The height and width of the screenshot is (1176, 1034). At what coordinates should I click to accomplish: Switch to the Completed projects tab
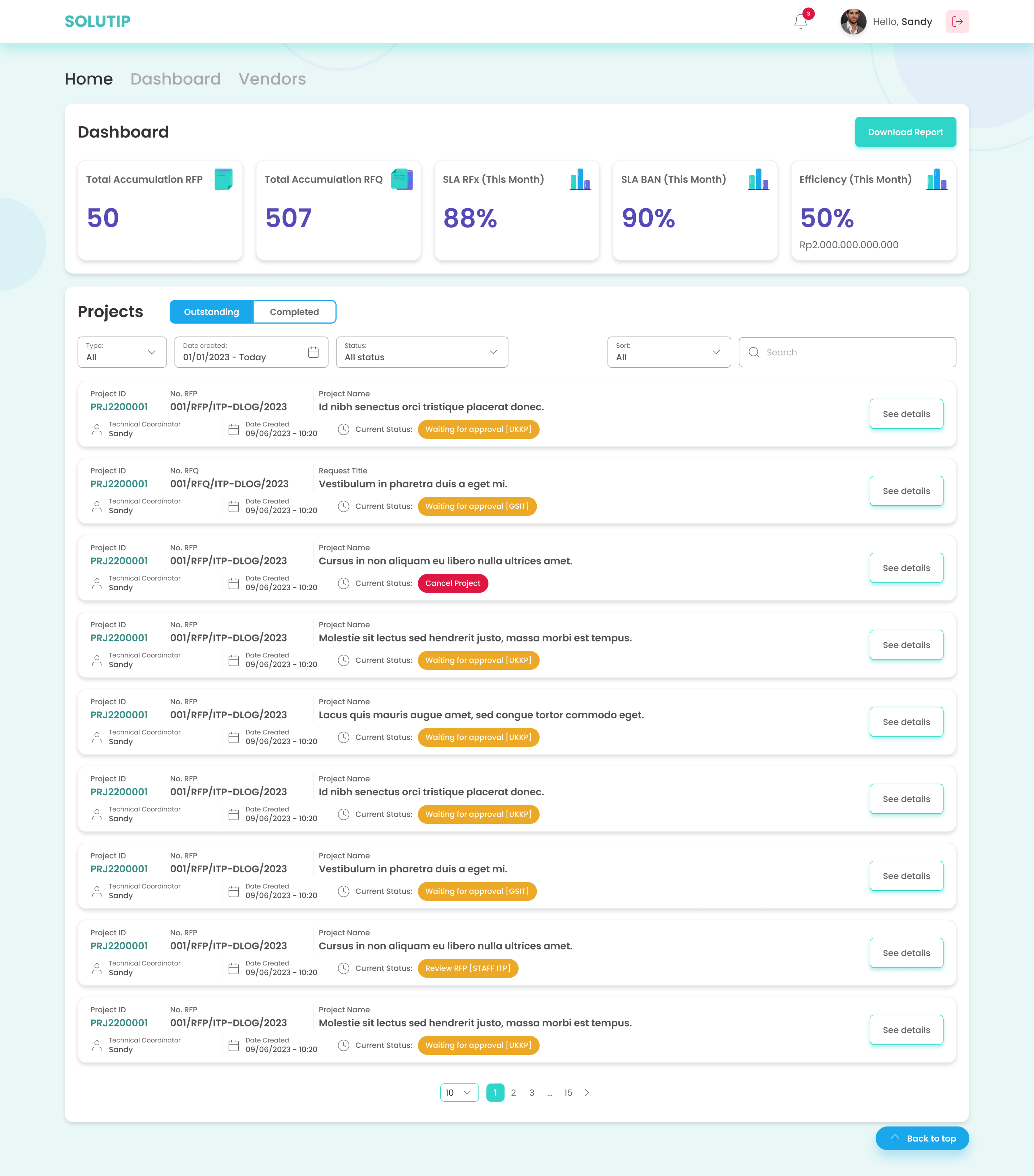click(x=294, y=311)
